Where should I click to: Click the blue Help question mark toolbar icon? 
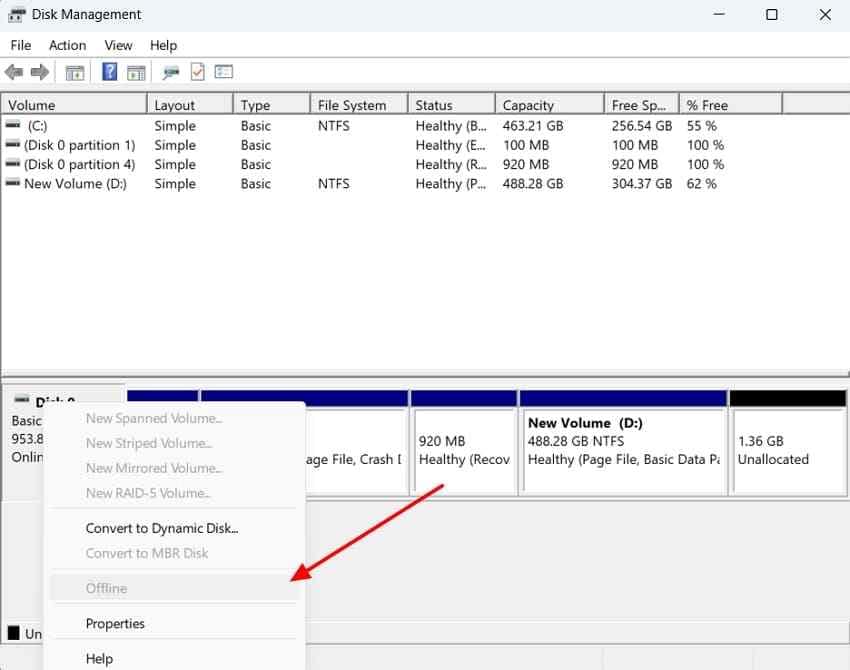(110, 72)
